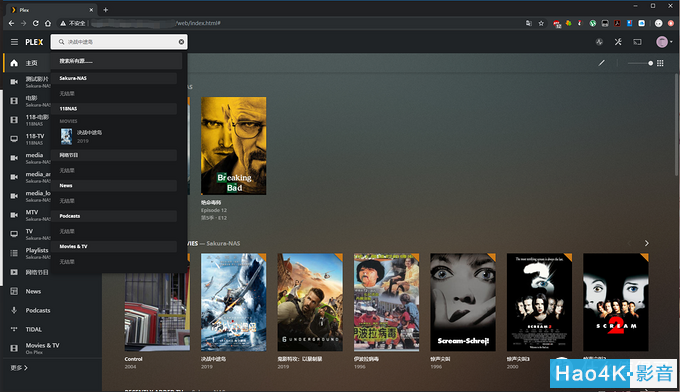Click the Podcasts header in search results
The width and height of the screenshot is (680, 392).
point(114,216)
